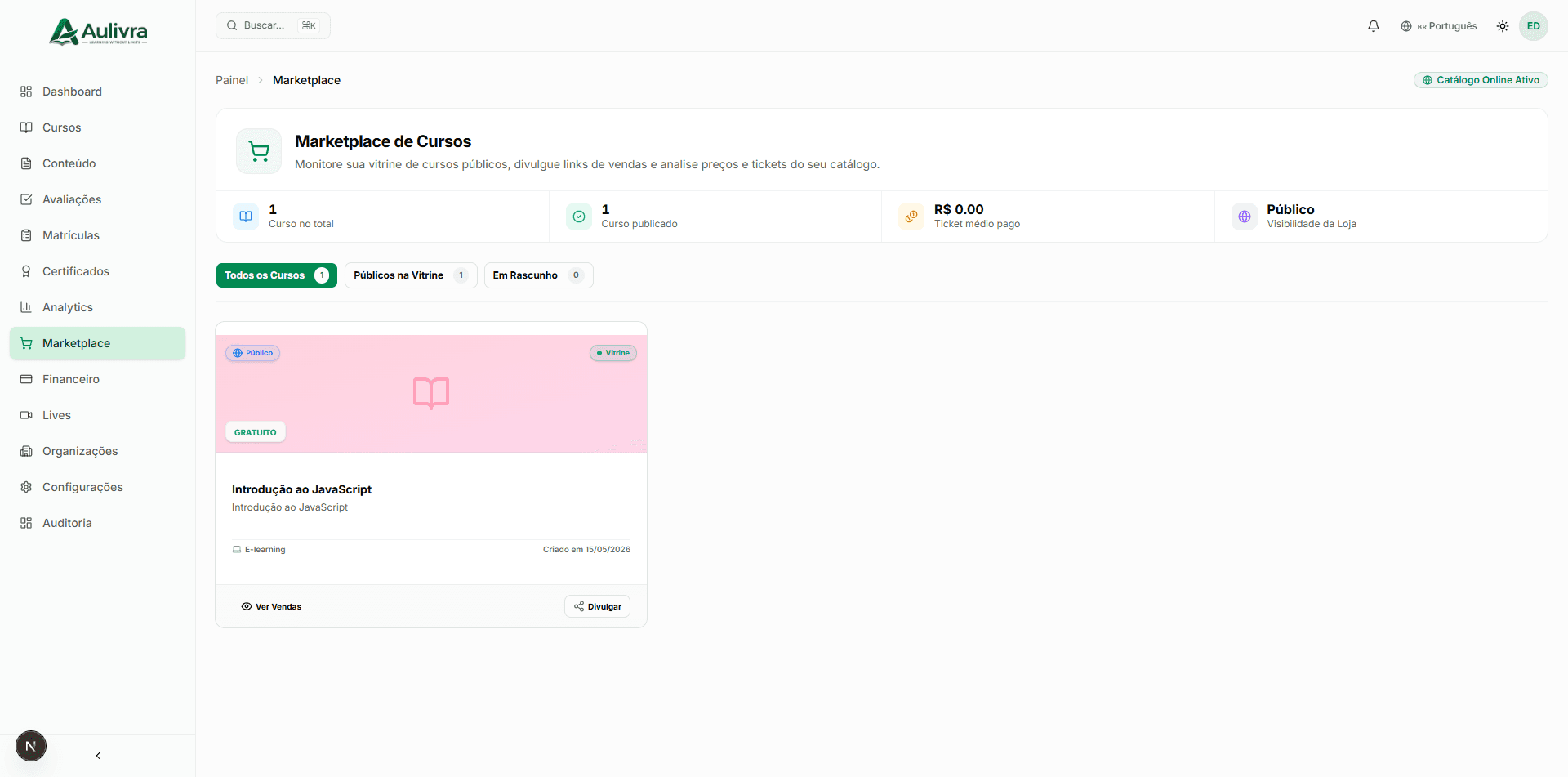Click R$ 0.00 ticket value
The image size is (1568, 777).
click(x=959, y=209)
